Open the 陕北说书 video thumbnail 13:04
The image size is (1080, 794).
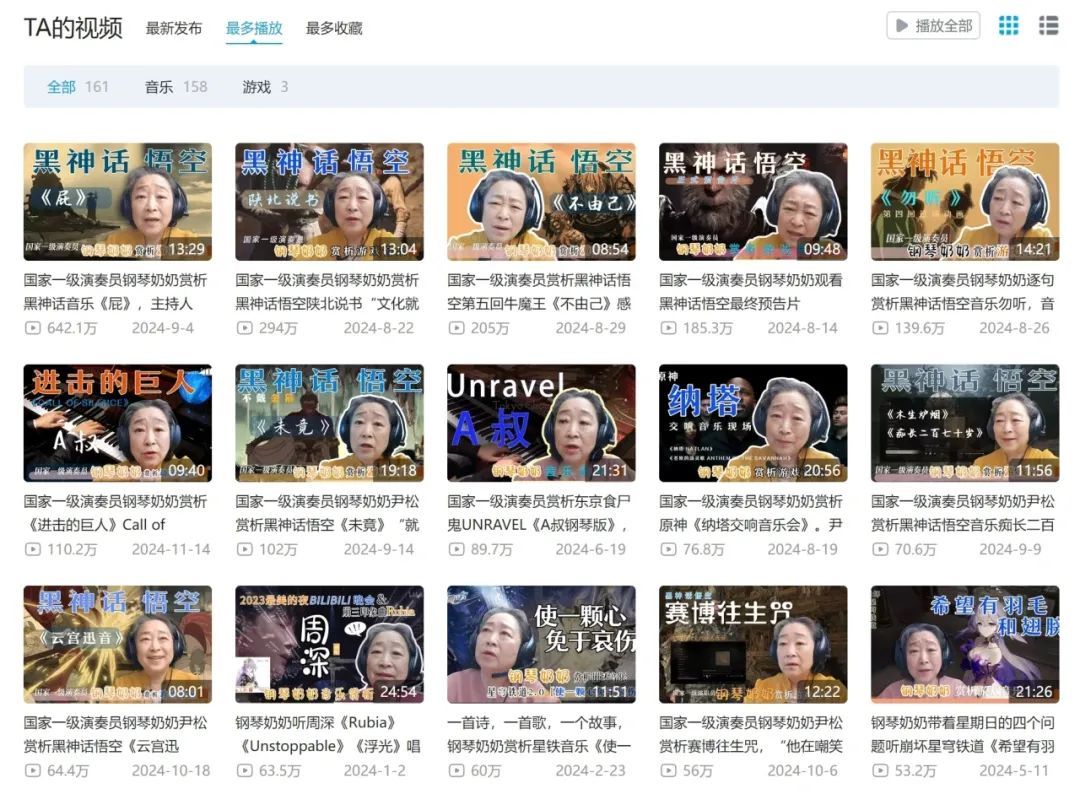(x=329, y=202)
